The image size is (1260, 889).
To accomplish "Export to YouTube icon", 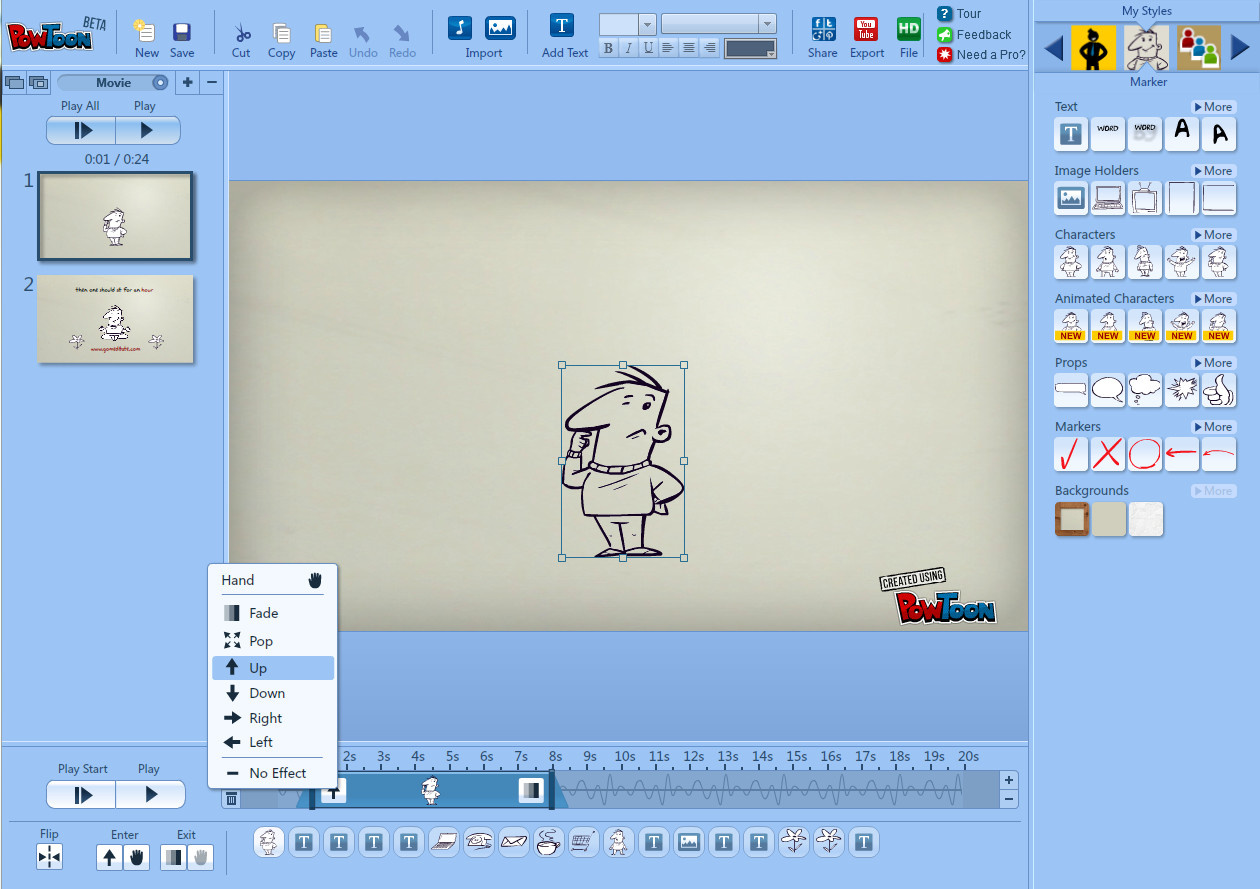I will [866, 28].
